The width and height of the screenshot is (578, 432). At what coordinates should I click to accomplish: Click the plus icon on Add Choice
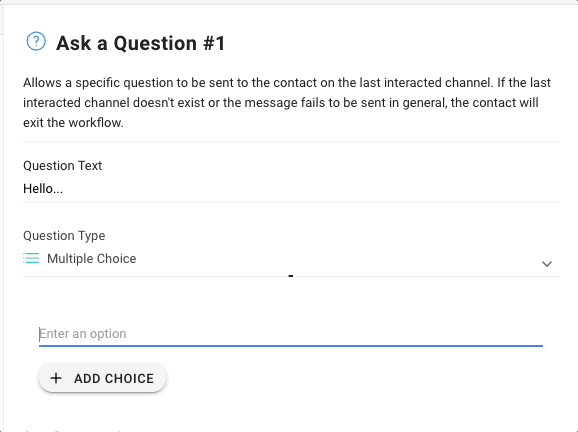pos(56,378)
